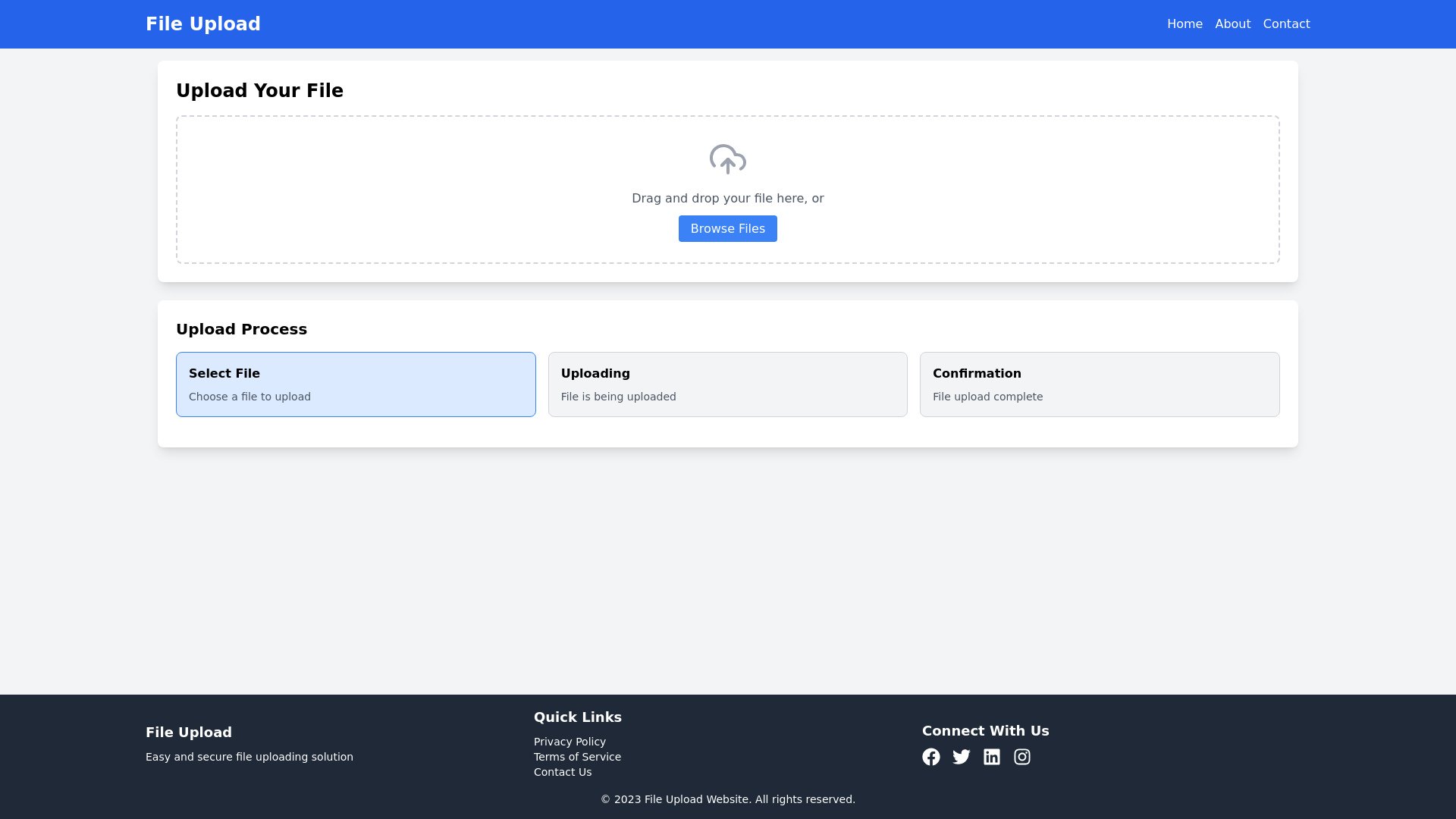Viewport: 1456px width, 819px height.
Task: Open the LinkedIn icon in footer
Action: pos(991,756)
